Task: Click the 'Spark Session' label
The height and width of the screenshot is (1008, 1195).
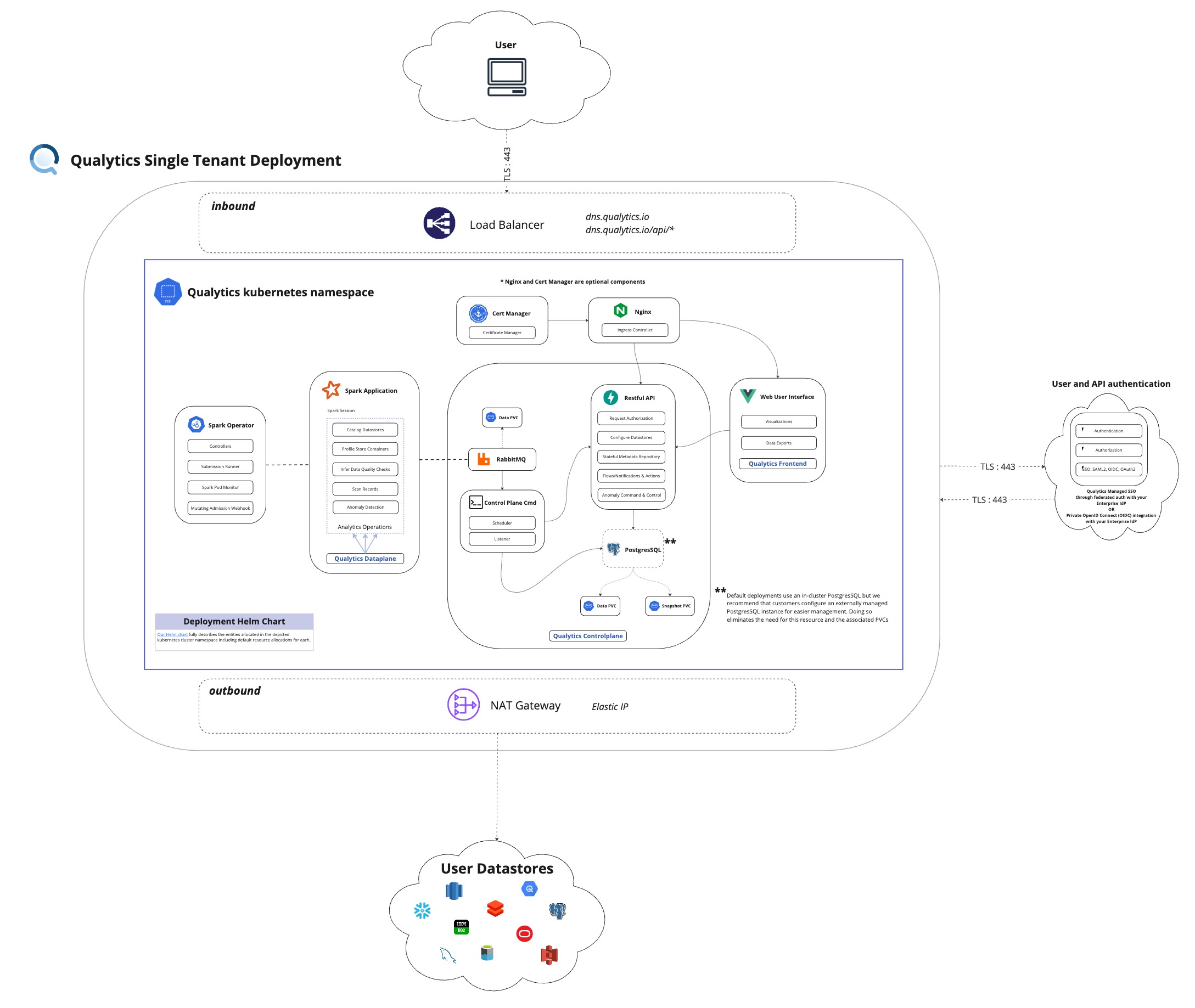Action: (x=341, y=410)
